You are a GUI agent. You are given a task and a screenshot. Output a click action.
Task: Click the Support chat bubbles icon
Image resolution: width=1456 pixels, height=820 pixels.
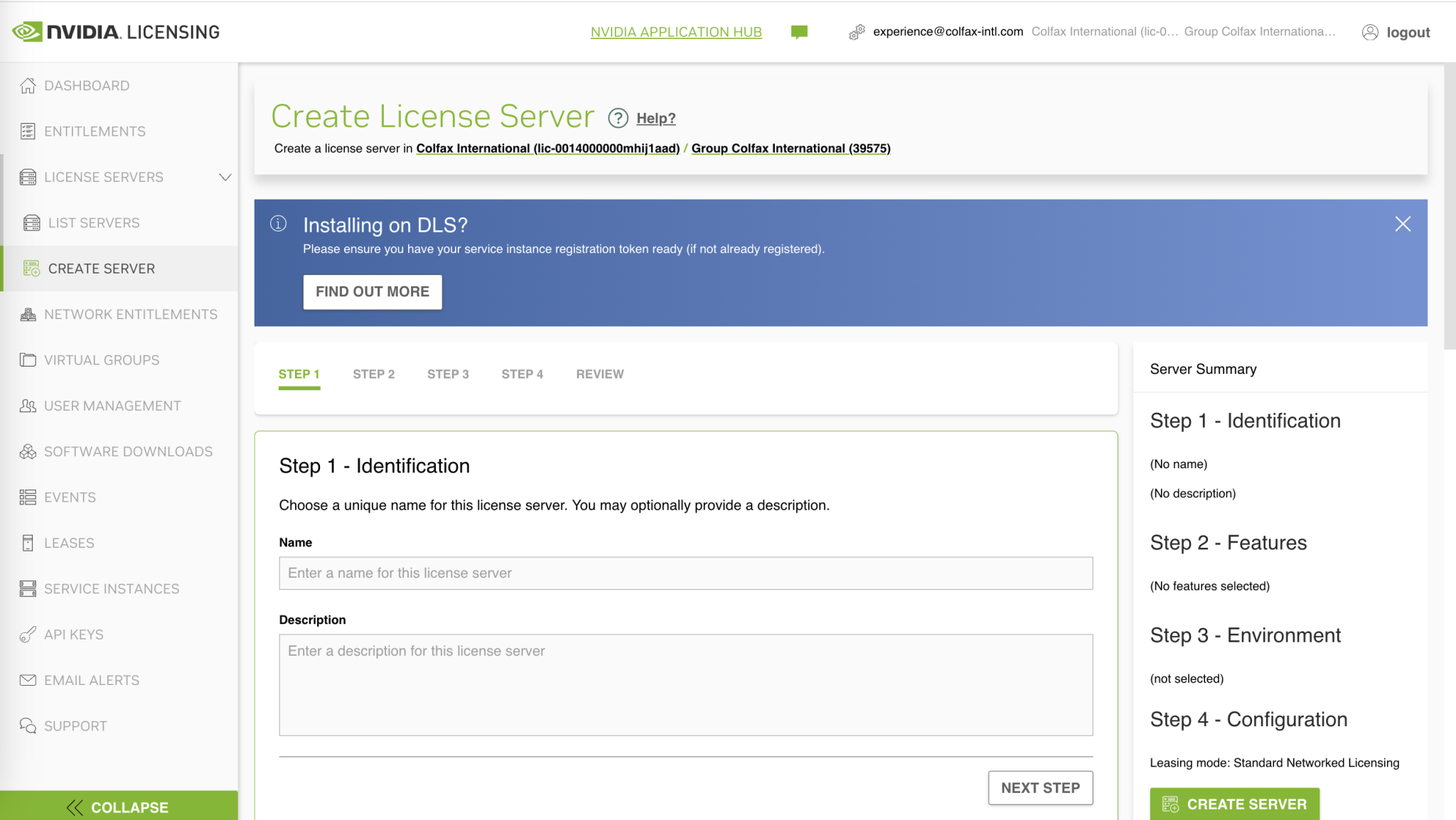(x=28, y=725)
